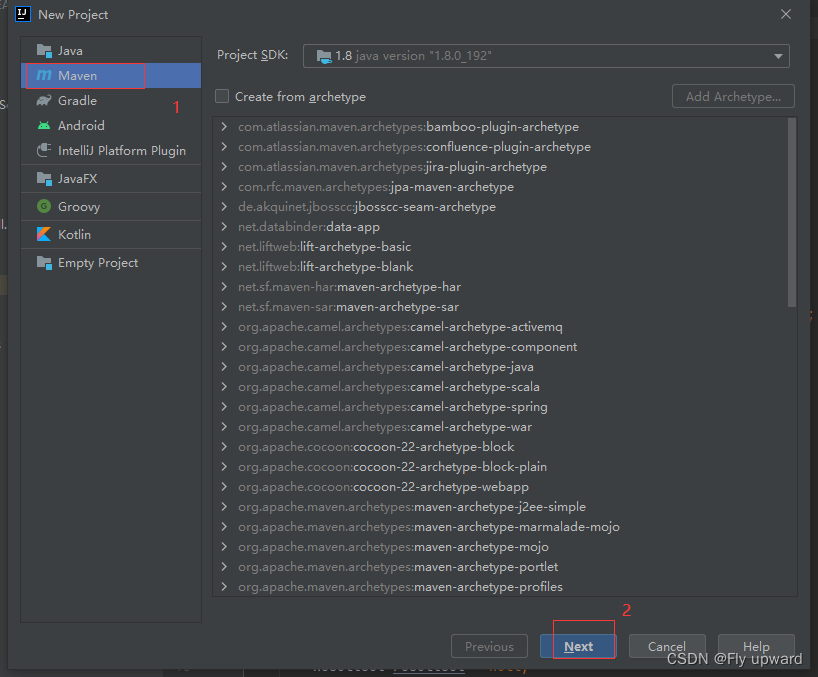This screenshot has height=677, width=818.
Task: Click the Kotlin logo icon
Action: coord(44,235)
